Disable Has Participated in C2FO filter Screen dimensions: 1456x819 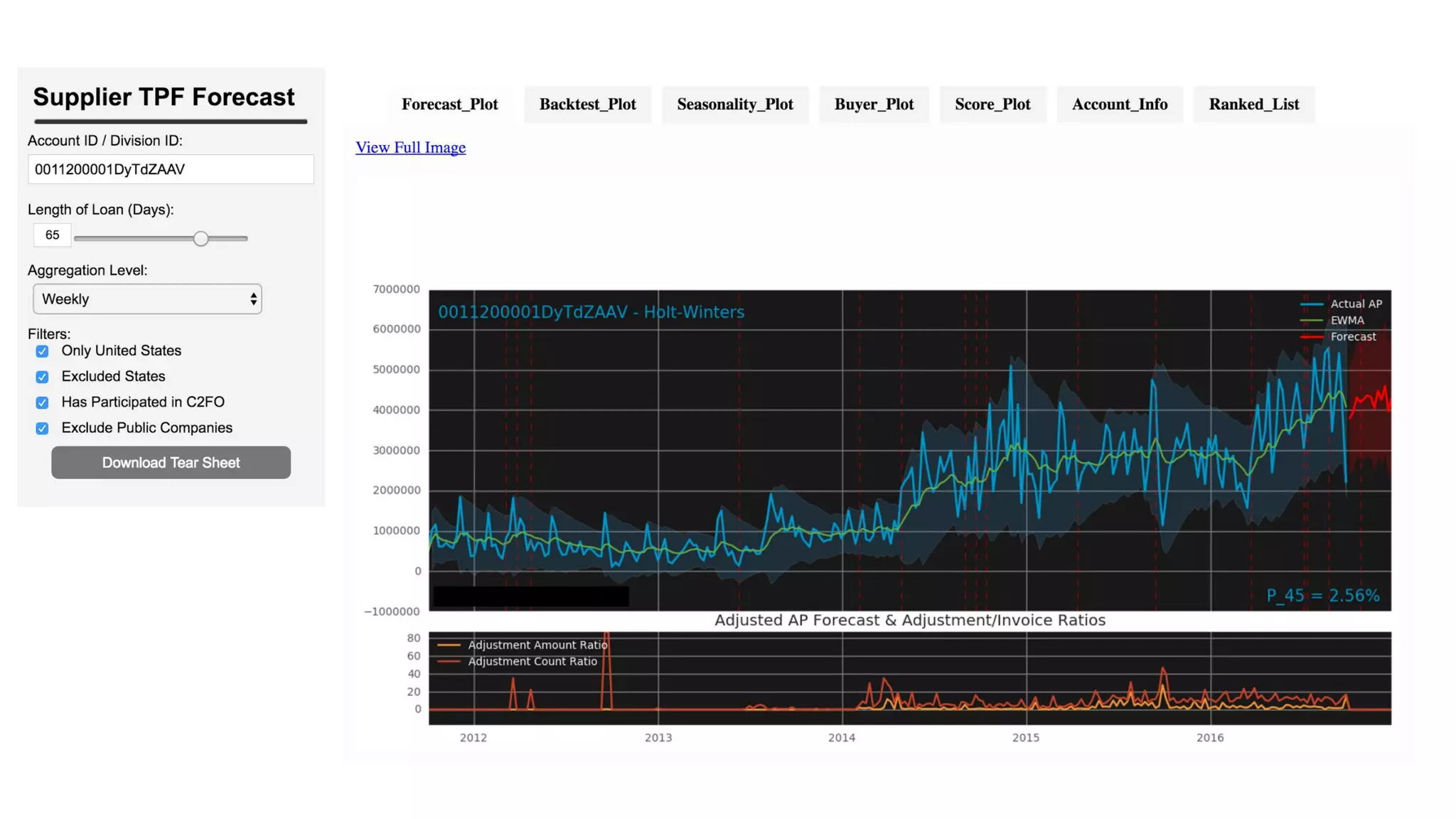[x=43, y=402]
